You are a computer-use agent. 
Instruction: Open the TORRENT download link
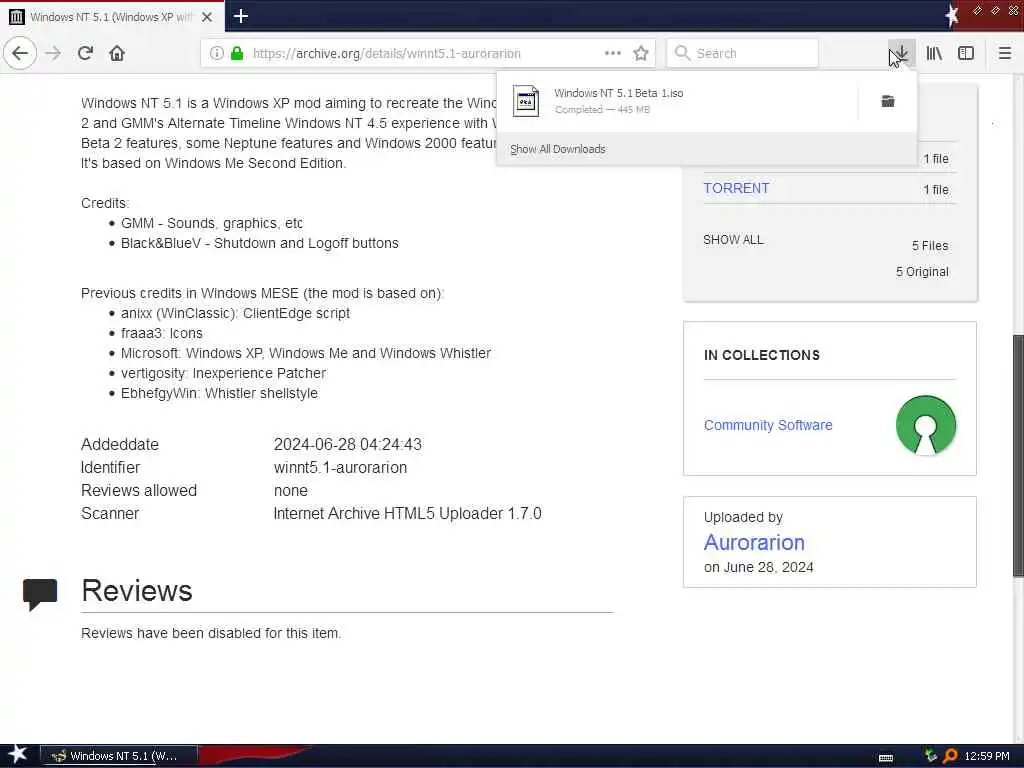pos(736,188)
